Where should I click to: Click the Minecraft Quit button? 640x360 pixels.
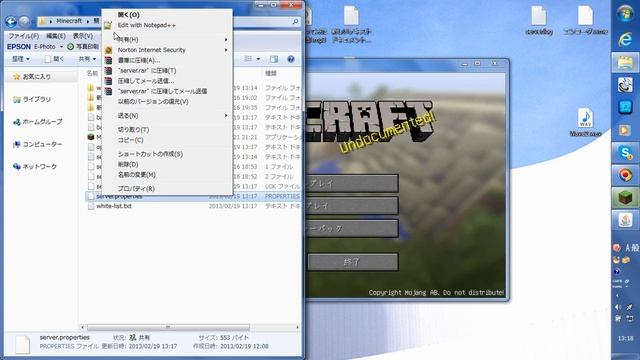click(x=352, y=262)
